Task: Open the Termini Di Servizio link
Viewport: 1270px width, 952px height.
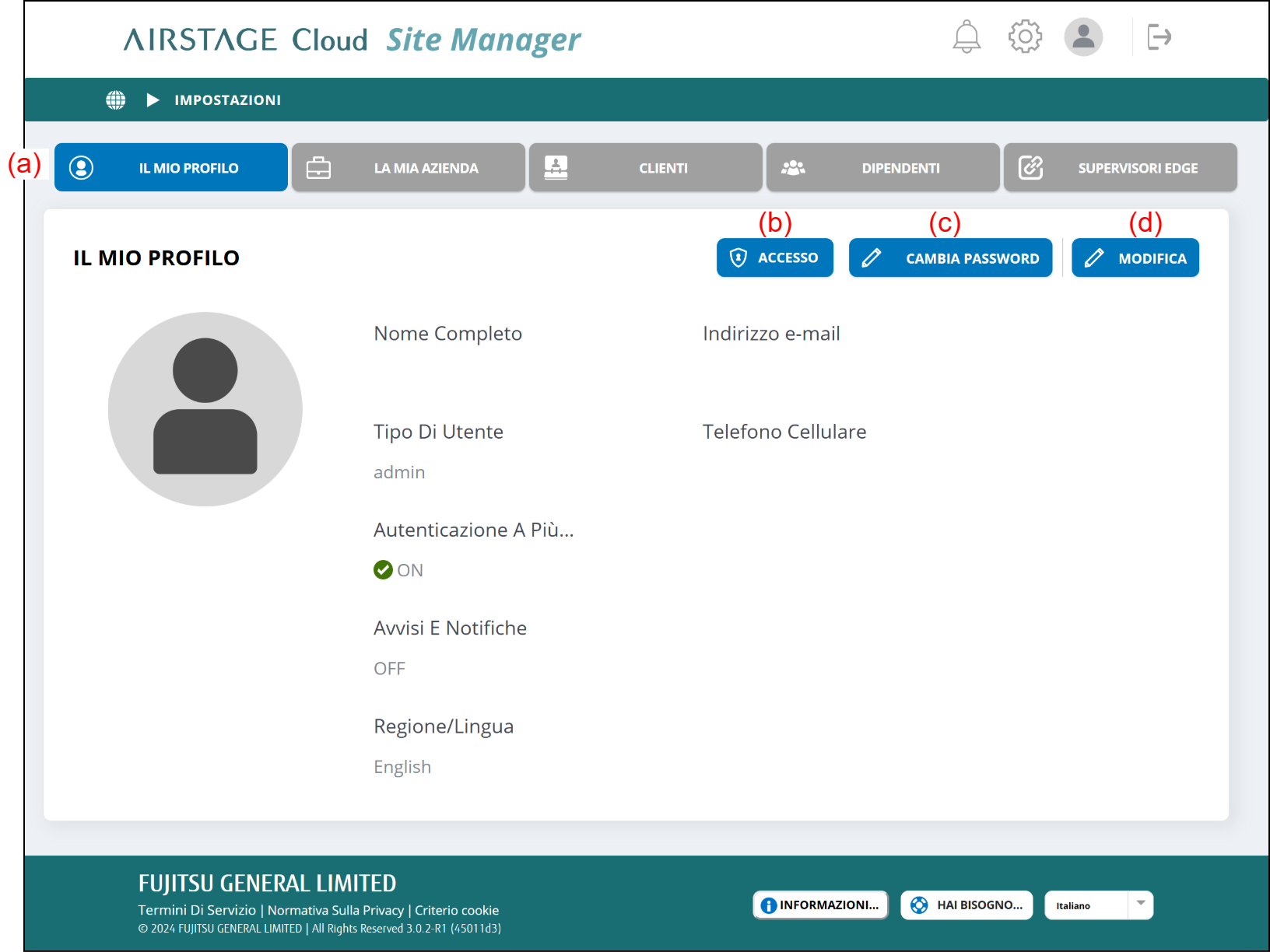Action: coord(197,910)
